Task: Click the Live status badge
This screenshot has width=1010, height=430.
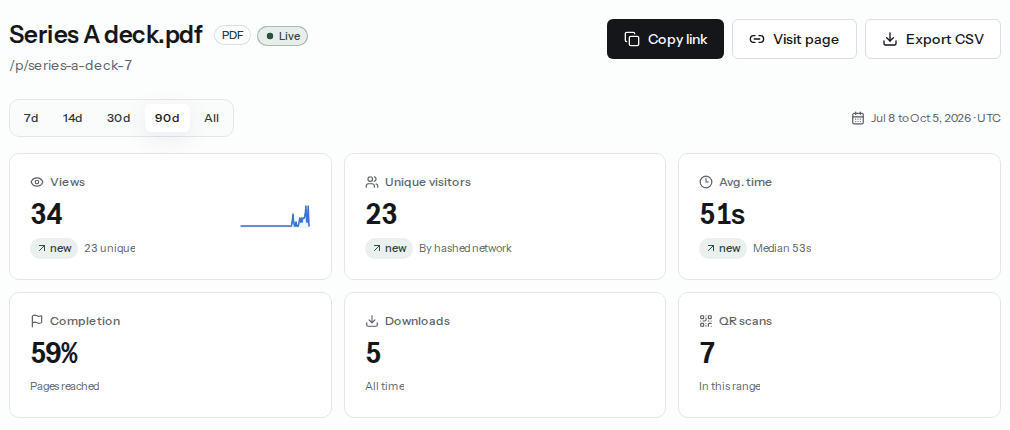Action: point(283,36)
